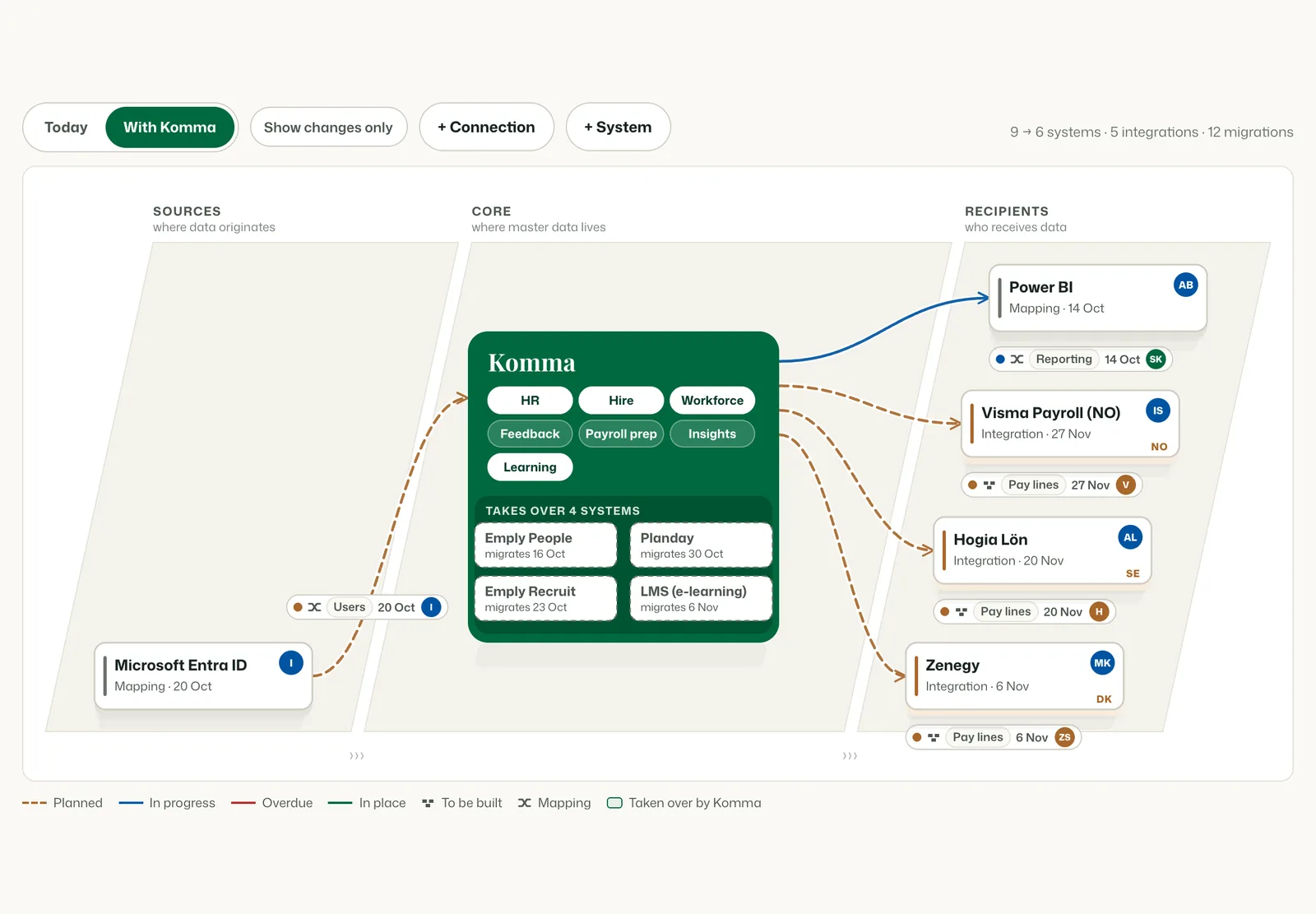Click Pay lines label on 27 Nov pill

click(1033, 485)
